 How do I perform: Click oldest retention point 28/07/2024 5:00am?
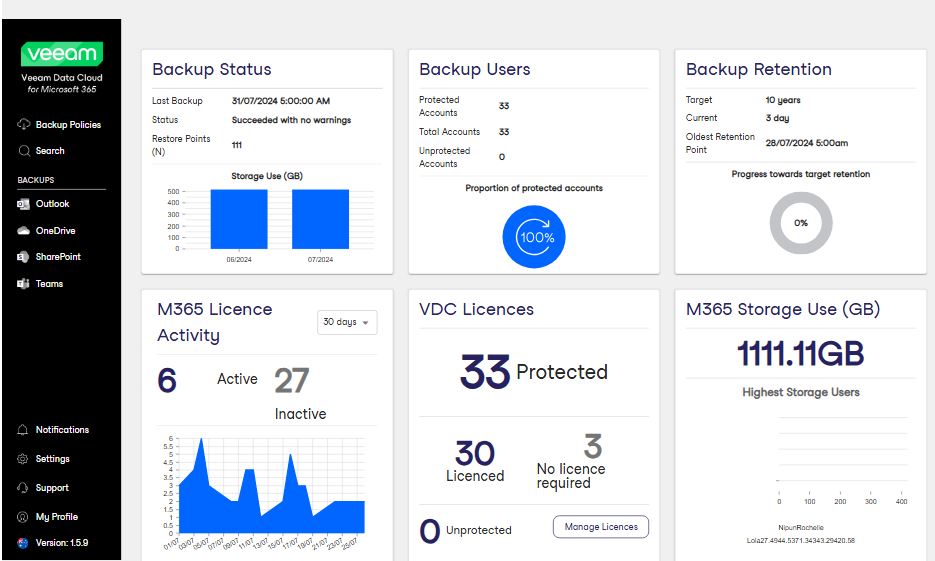tap(807, 143)
